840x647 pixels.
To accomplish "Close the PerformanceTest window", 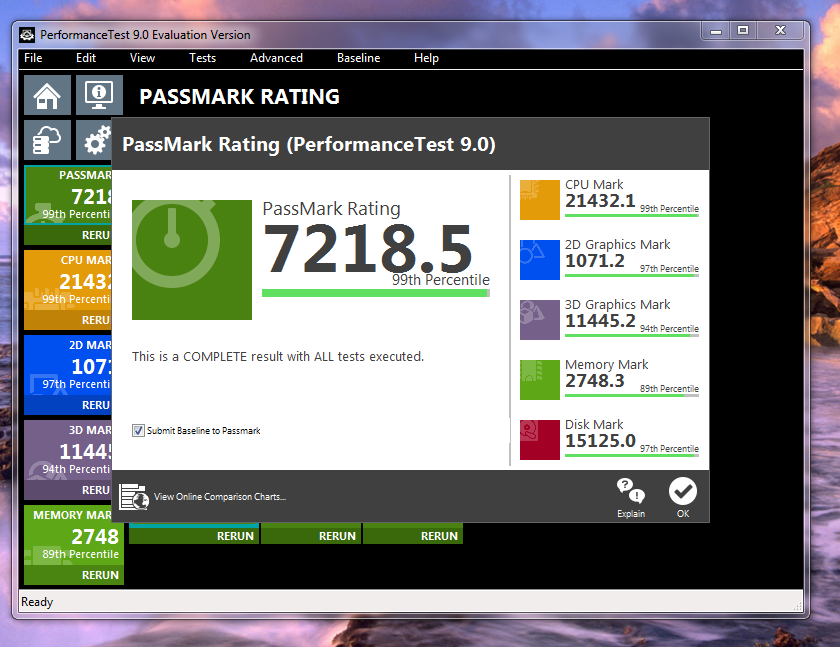I will 780,31.
